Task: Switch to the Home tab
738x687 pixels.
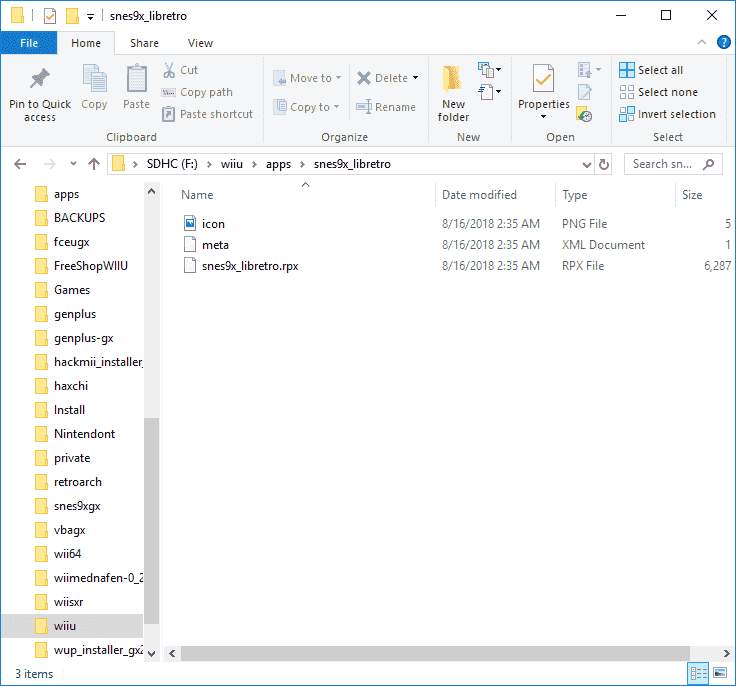Action: pyautogui.click(x=86, y=43)
